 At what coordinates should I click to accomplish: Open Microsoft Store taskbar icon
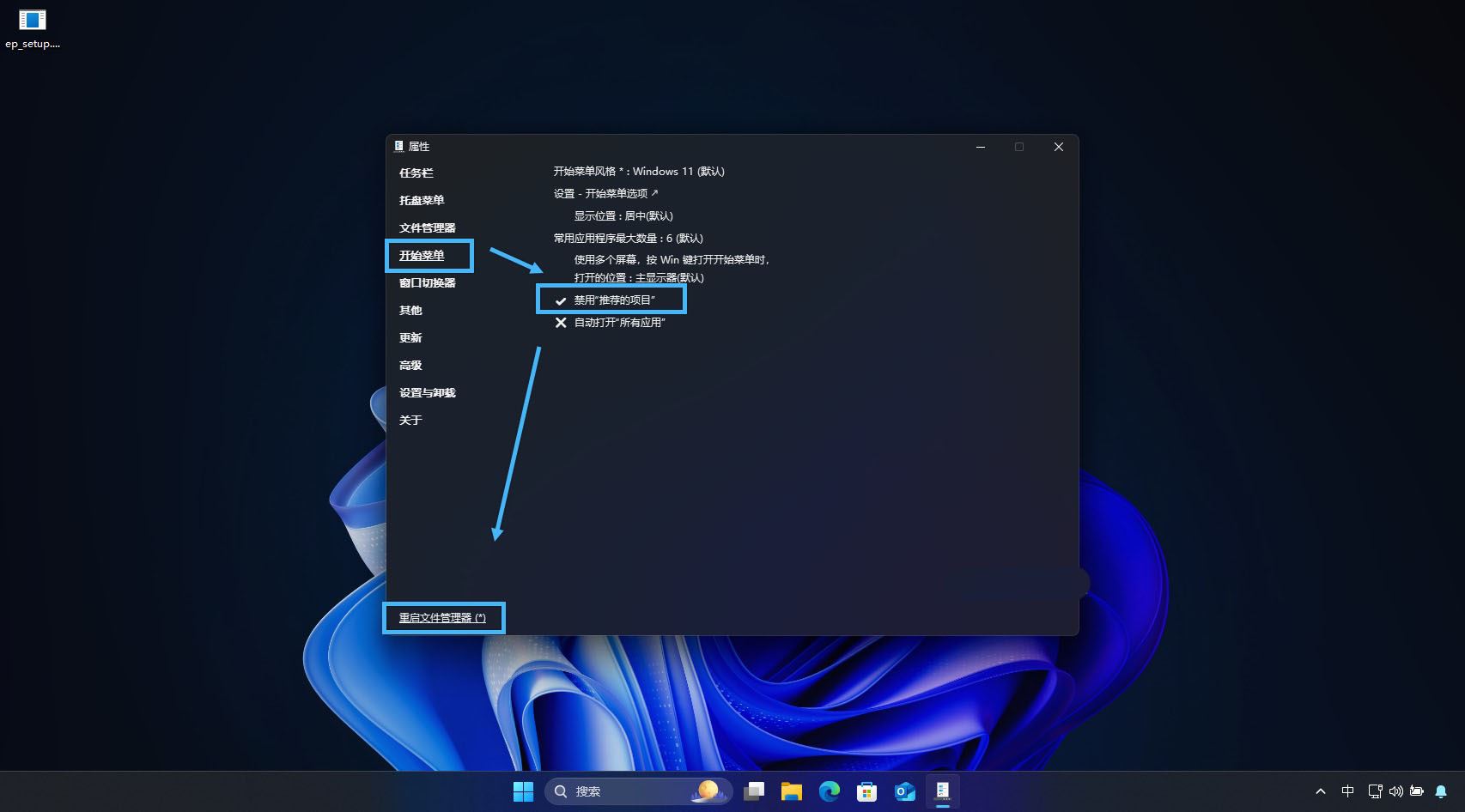point(866,791)
